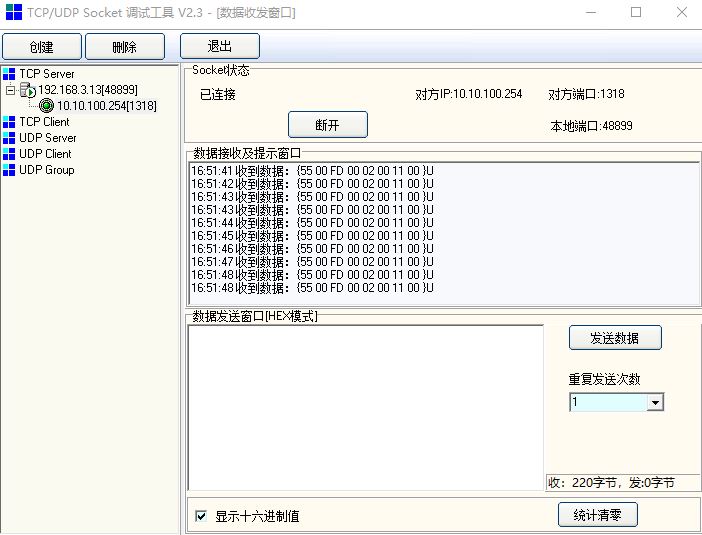Screen dimensions: 702x535
Task: Click the TCP Server grid icon
Action: click(x=9, y=74)
